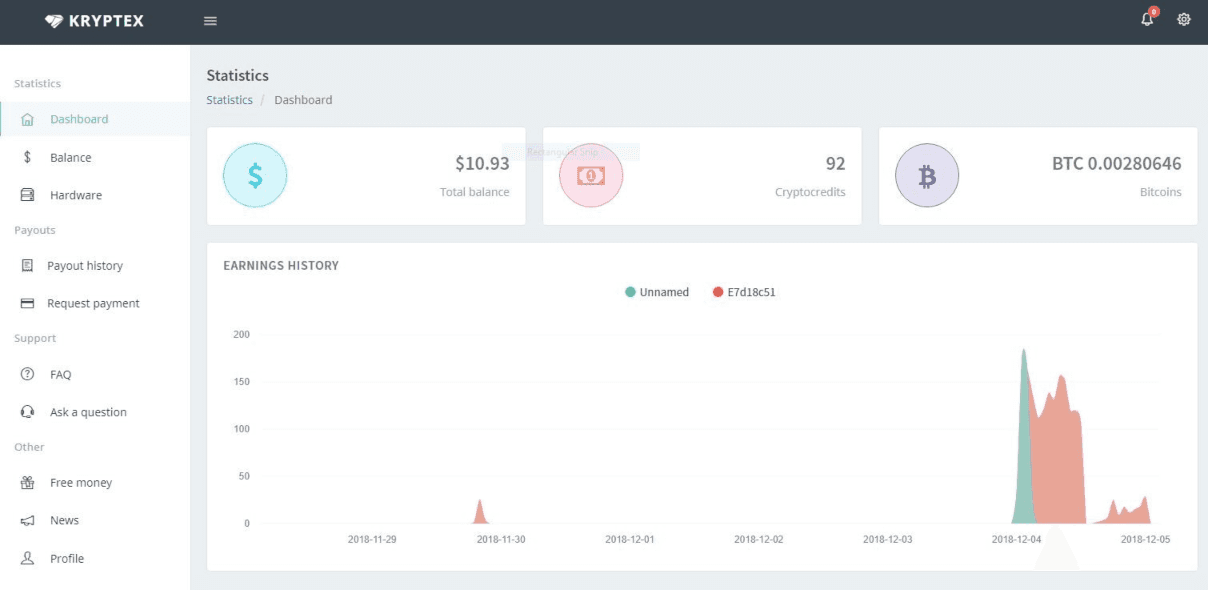Image resolution: width=1208 pixels, height=590 pixels.
Task: Select the Free money gift icon
Action: tap(27, 482)
